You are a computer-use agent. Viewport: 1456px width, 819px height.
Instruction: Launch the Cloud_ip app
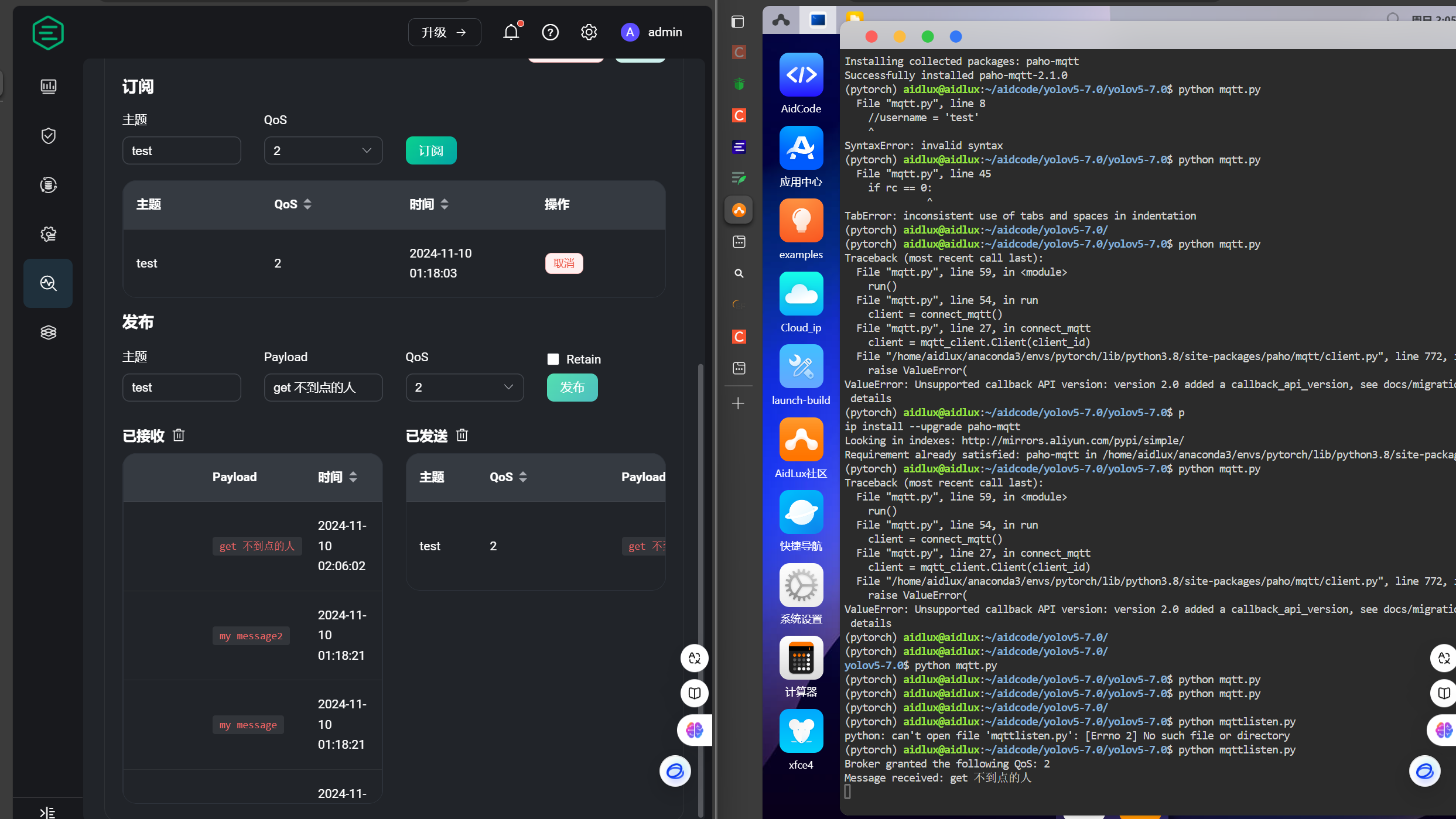pos(801,294)
